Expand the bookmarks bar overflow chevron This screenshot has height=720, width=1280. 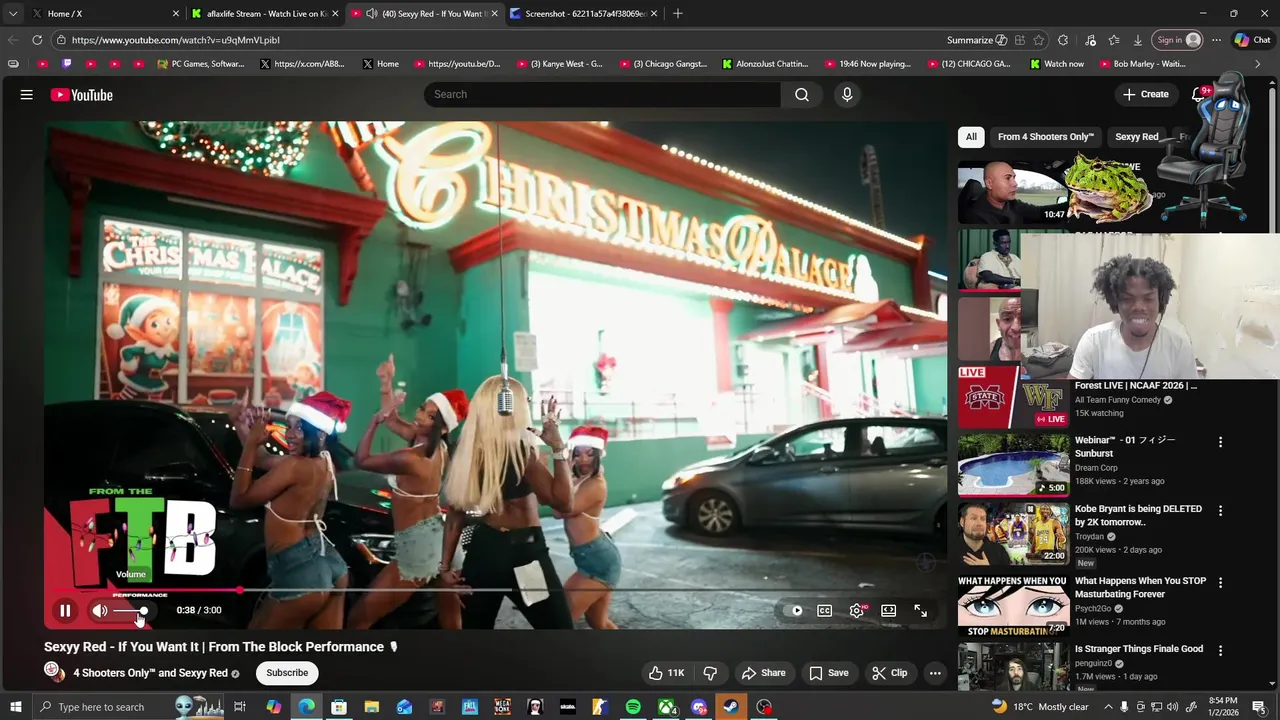tap(1257, 64)
